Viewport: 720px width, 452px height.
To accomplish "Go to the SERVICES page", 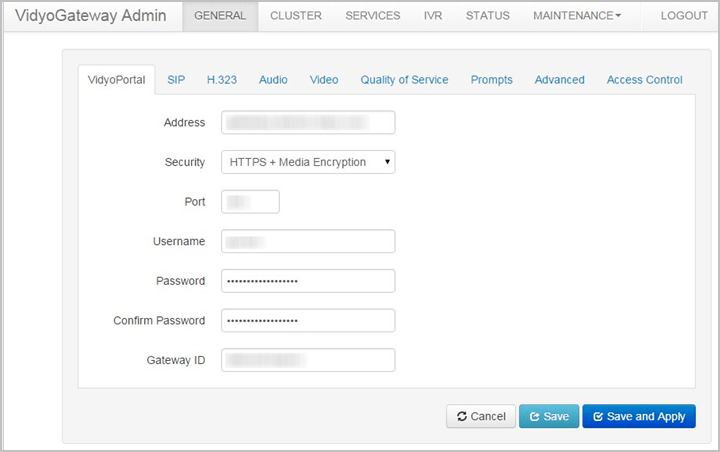I will click(373, 16).
